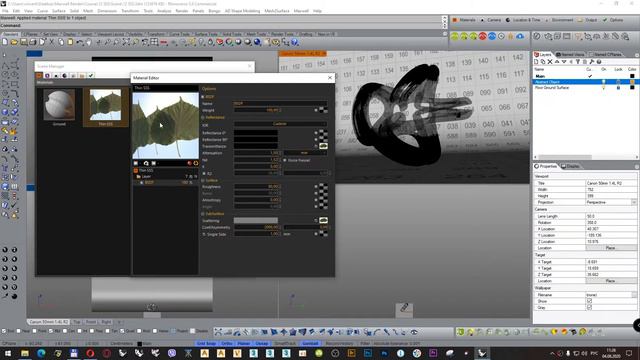Open the viewport title dropdown arrow
This screenshot has height=360, width=640.
coord(324,53)
